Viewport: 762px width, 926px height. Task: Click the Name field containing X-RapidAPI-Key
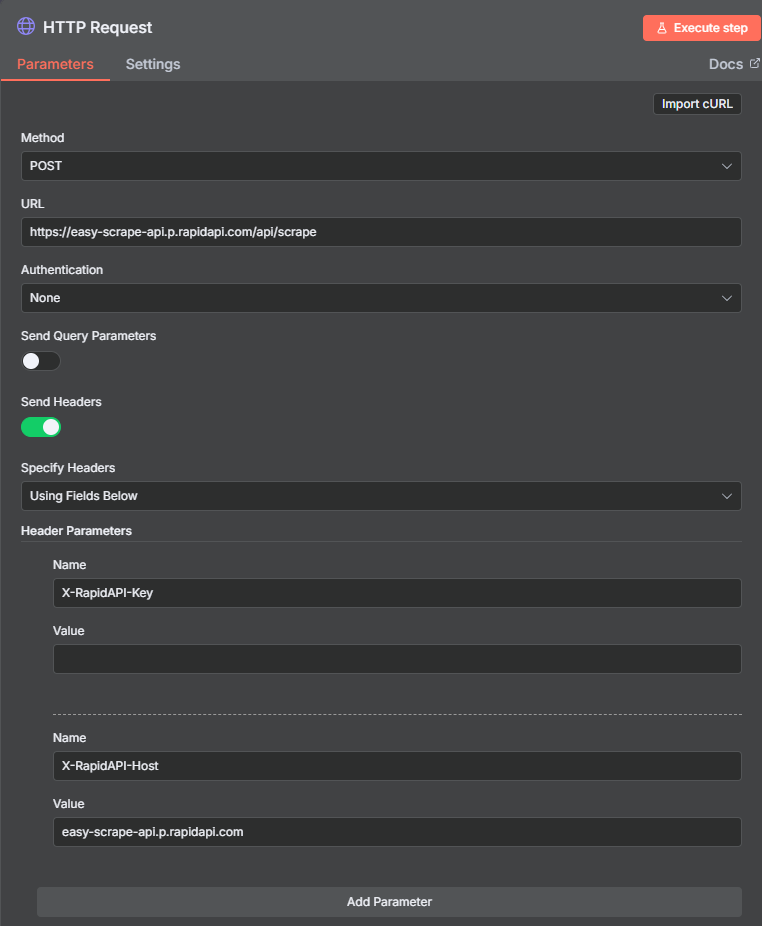click(396, 593)
